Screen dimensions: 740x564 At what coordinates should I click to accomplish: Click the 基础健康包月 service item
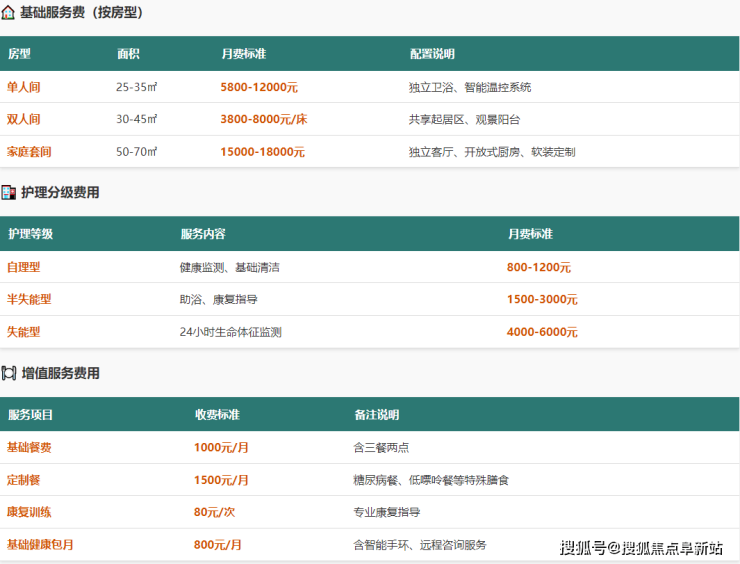(x=40, y=545)
